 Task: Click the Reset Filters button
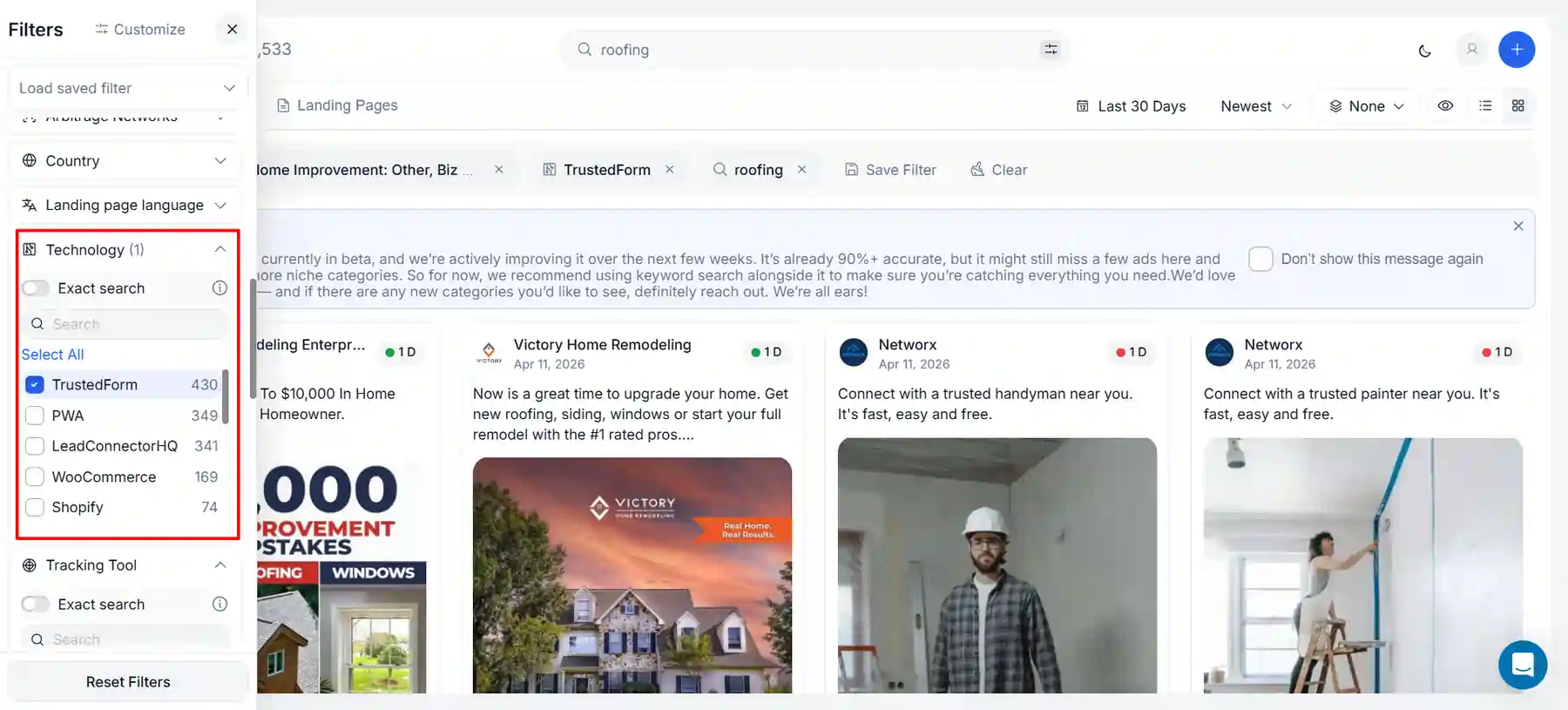tap(128, 682)
